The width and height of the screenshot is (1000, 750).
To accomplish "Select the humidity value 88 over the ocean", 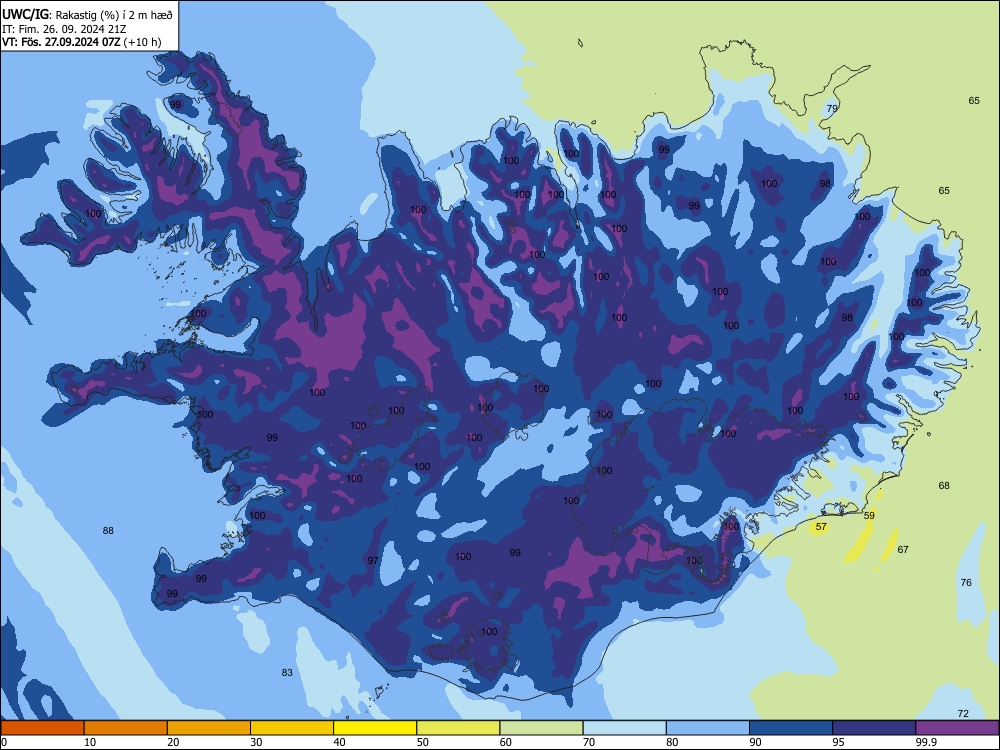I will coord(108,530).
